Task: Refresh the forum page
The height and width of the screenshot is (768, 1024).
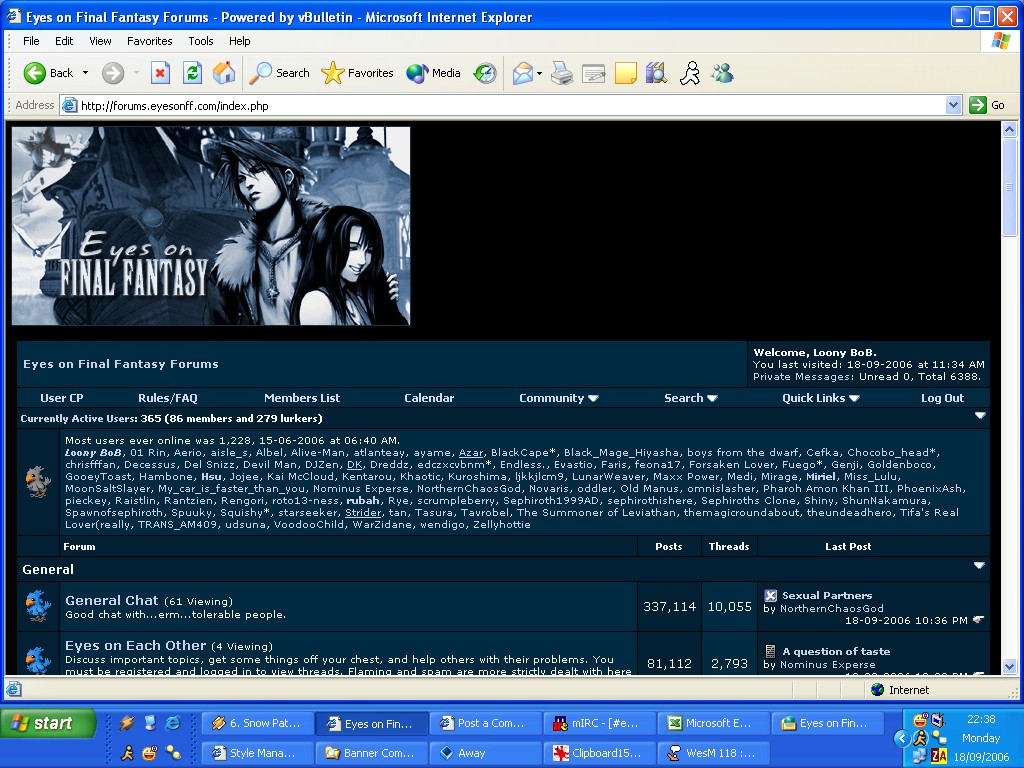Action: pos(192,73)
